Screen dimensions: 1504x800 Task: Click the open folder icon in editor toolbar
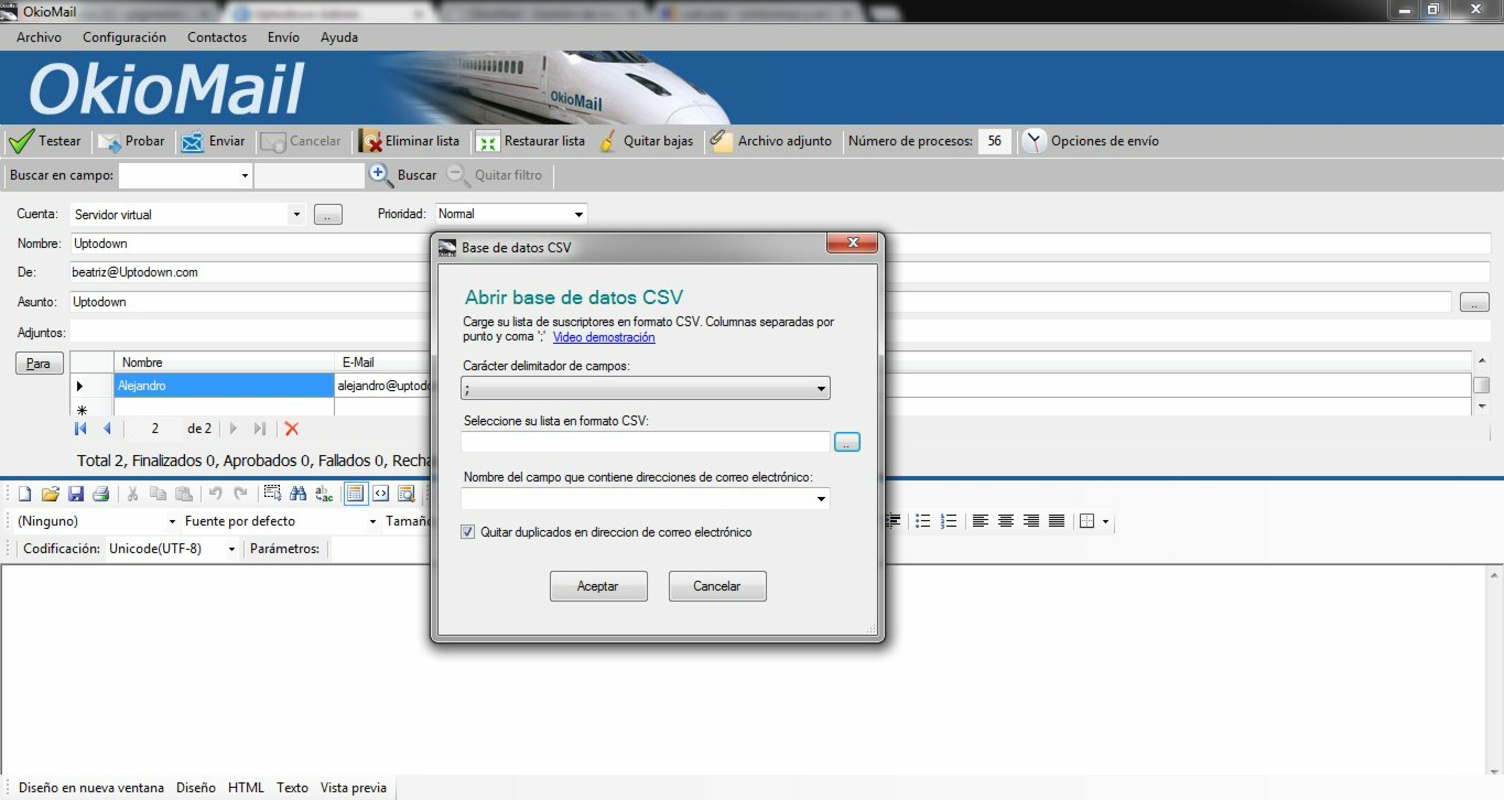(50, 493)
